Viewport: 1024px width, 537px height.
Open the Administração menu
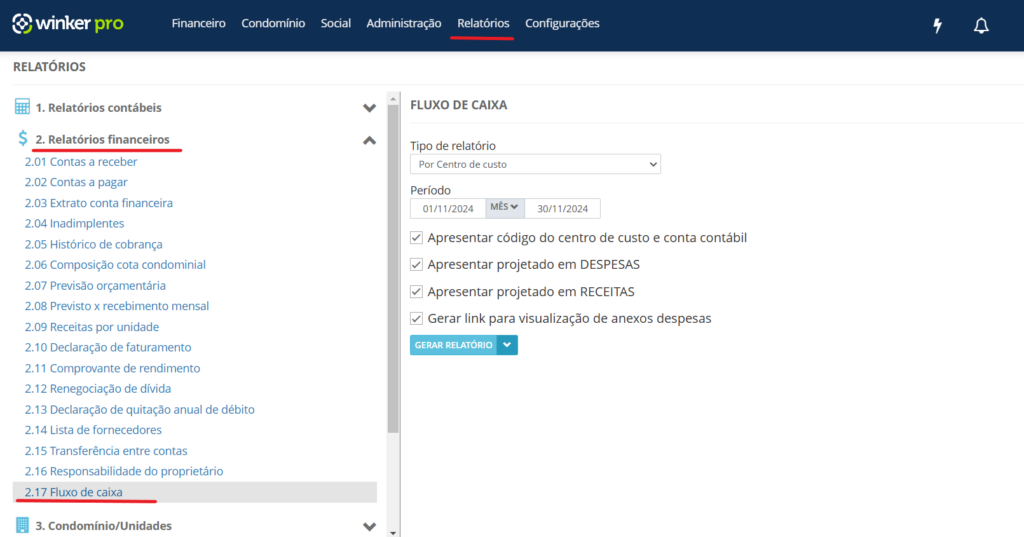(404, 24)
